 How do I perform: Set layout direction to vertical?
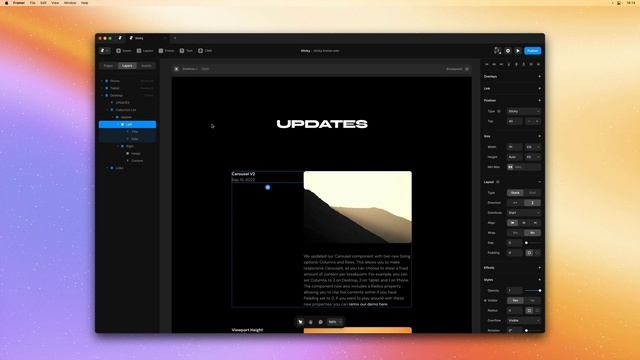532,203
